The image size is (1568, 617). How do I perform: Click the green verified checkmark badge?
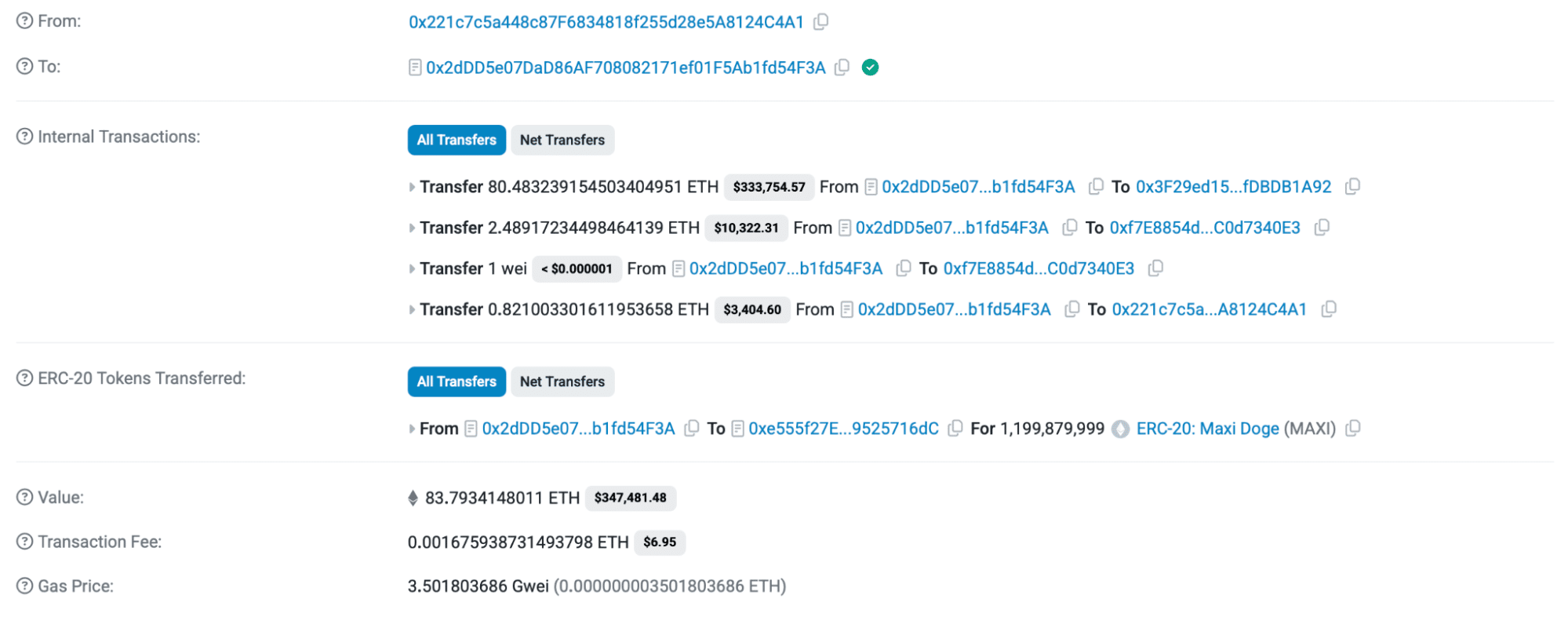pos(870,68)
